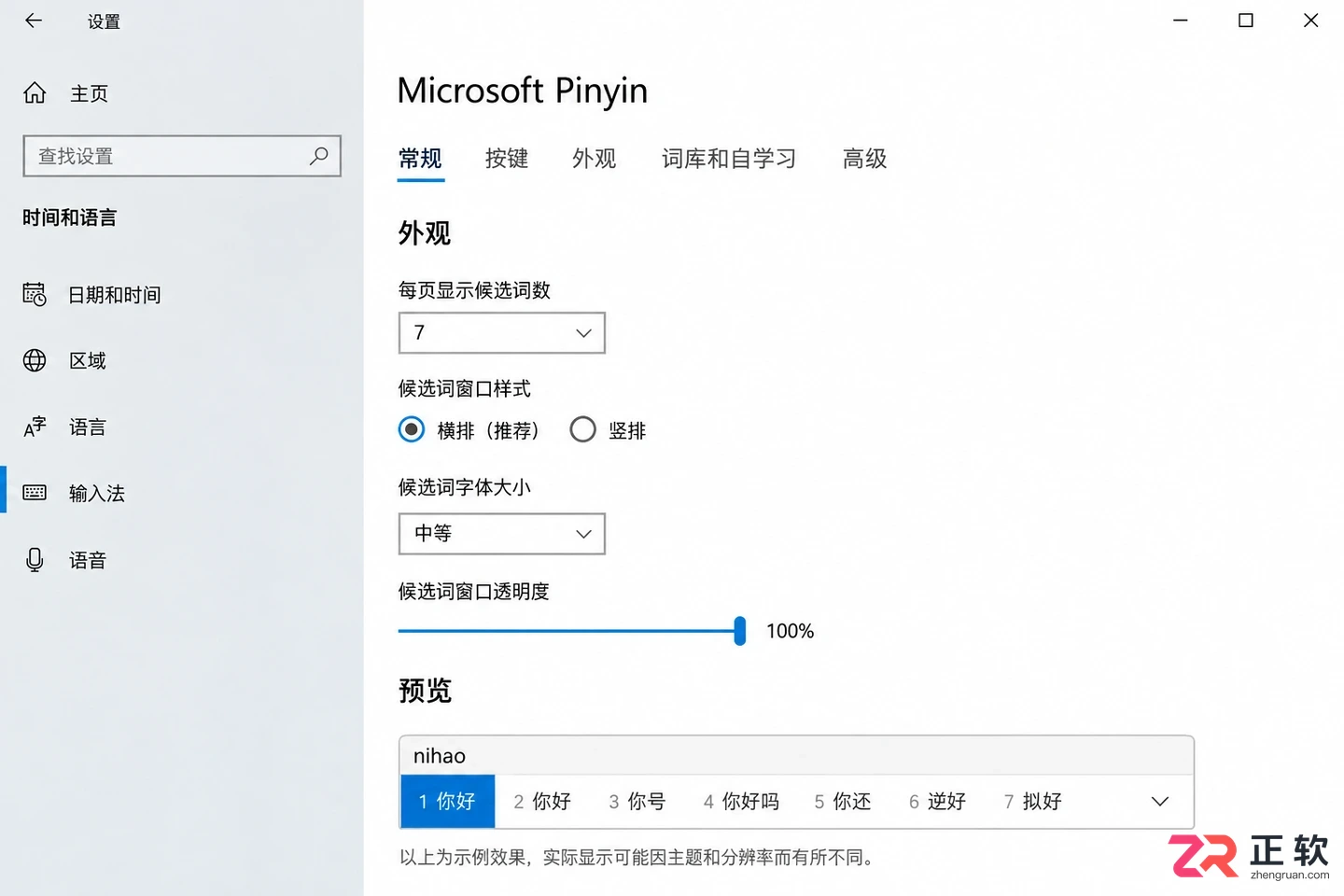Select candidate 2 你好 in preview
Viewport: 1344px width, 896px height.
(542, 802)
